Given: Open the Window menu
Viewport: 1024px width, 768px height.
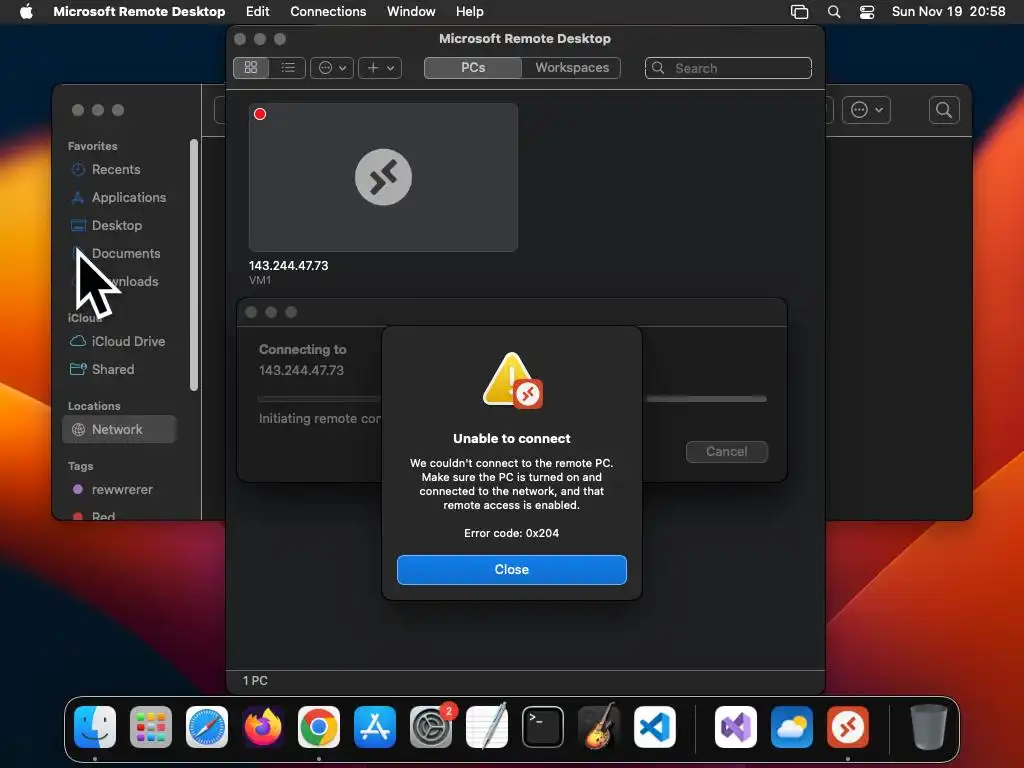Looking at the screenshot, I should 411,12.
